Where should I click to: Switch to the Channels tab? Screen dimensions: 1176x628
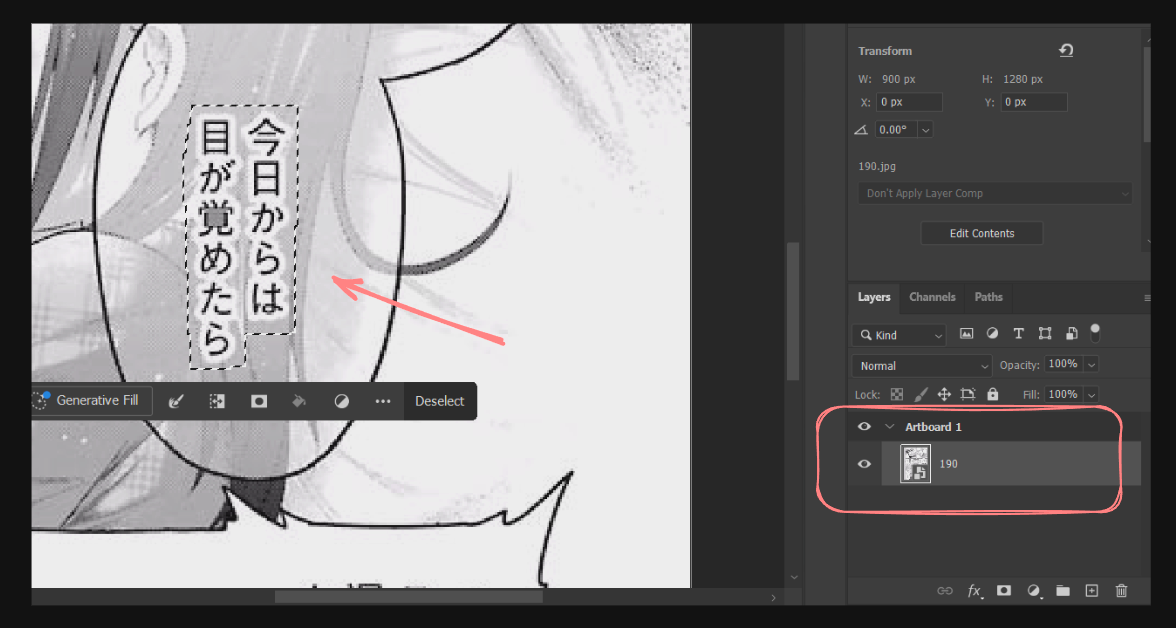pos(932,297)
